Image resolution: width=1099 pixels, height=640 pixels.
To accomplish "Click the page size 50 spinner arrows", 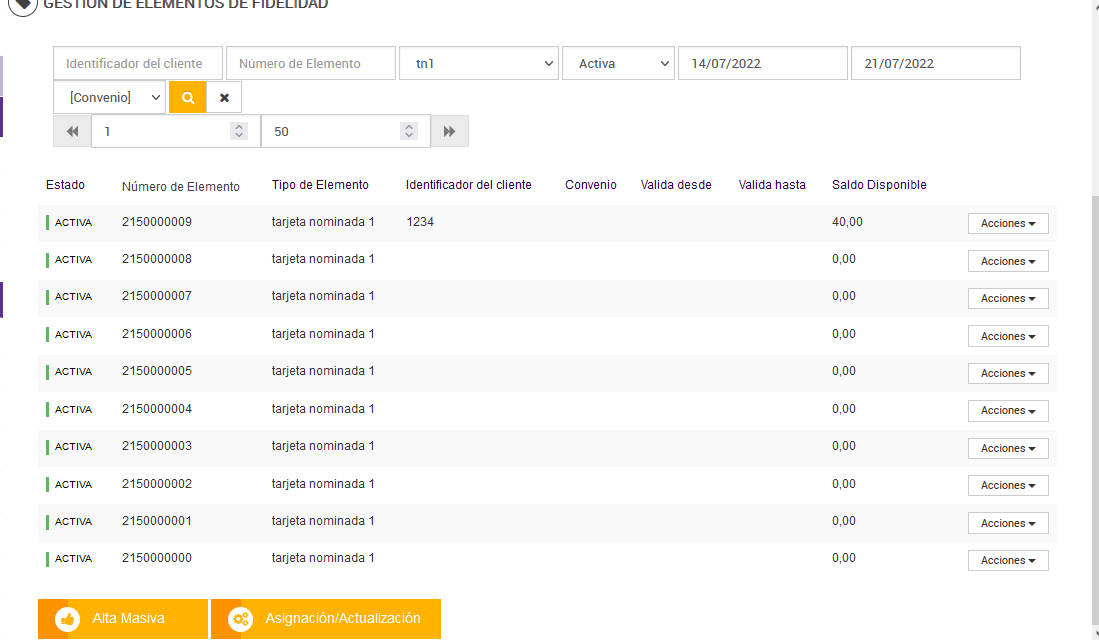I will pos(409,131).
